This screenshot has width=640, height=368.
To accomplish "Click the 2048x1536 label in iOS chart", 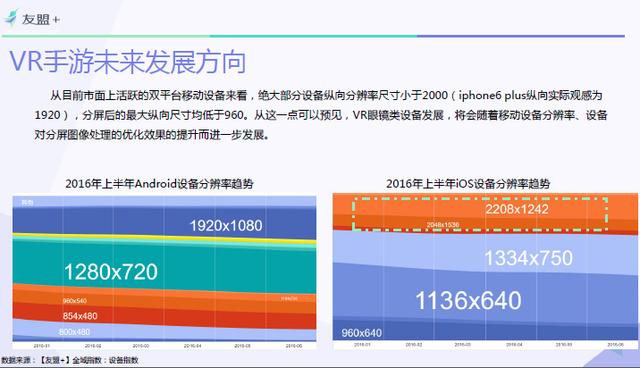I will click(x=443, y=225).
